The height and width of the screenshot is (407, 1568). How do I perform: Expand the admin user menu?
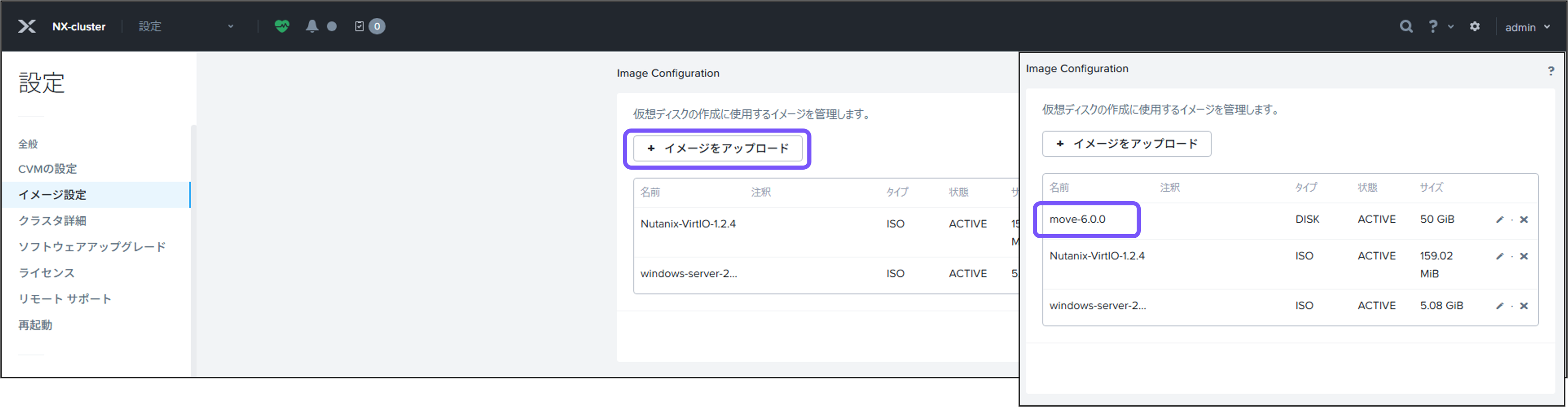click(1527, 27)
